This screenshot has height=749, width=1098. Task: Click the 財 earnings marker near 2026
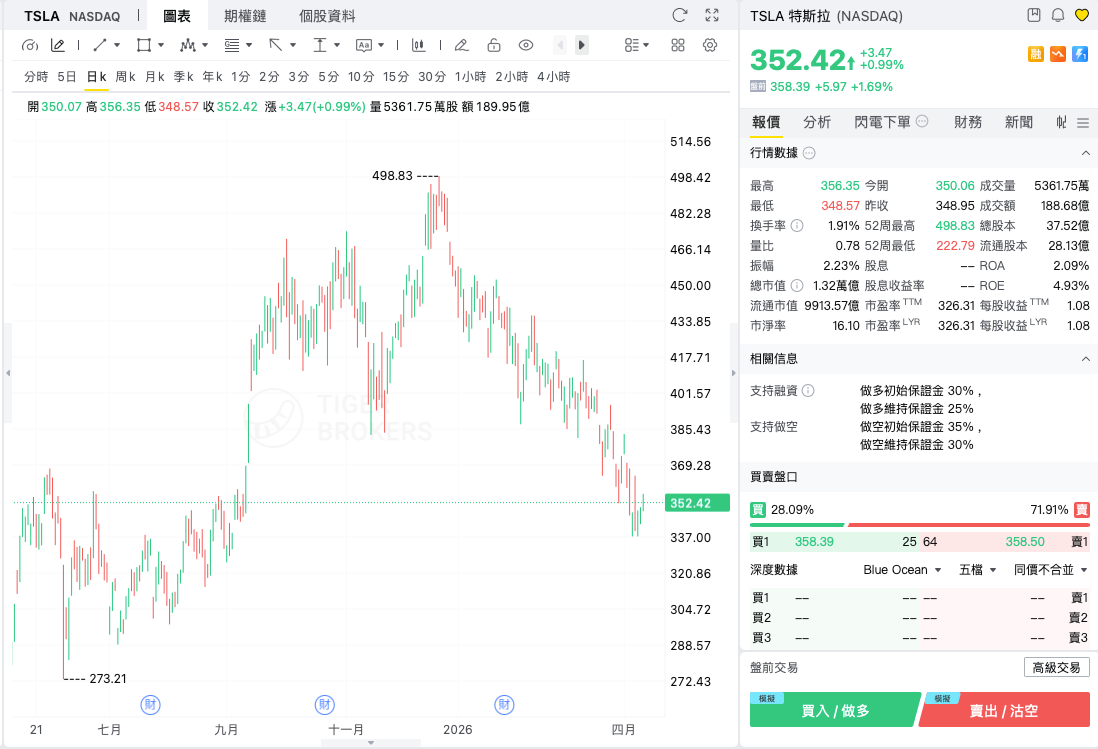point(504,704)
